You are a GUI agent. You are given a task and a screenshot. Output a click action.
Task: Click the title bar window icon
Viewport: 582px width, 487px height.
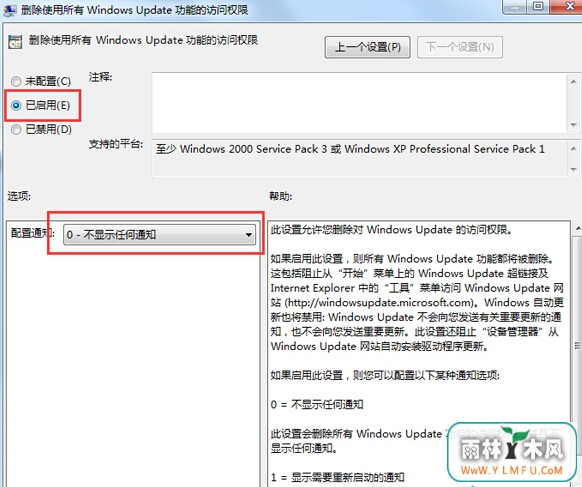(9, 10)
